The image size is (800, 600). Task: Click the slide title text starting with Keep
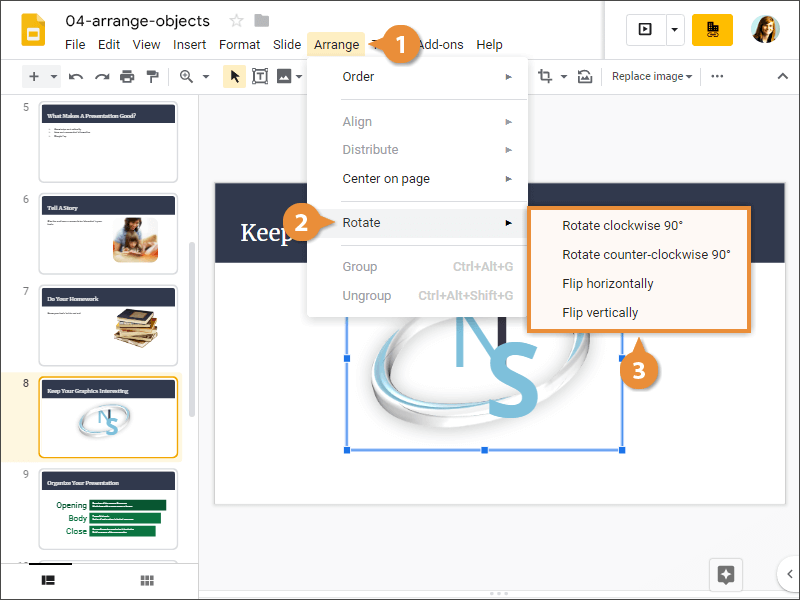(x=265, y=233)
